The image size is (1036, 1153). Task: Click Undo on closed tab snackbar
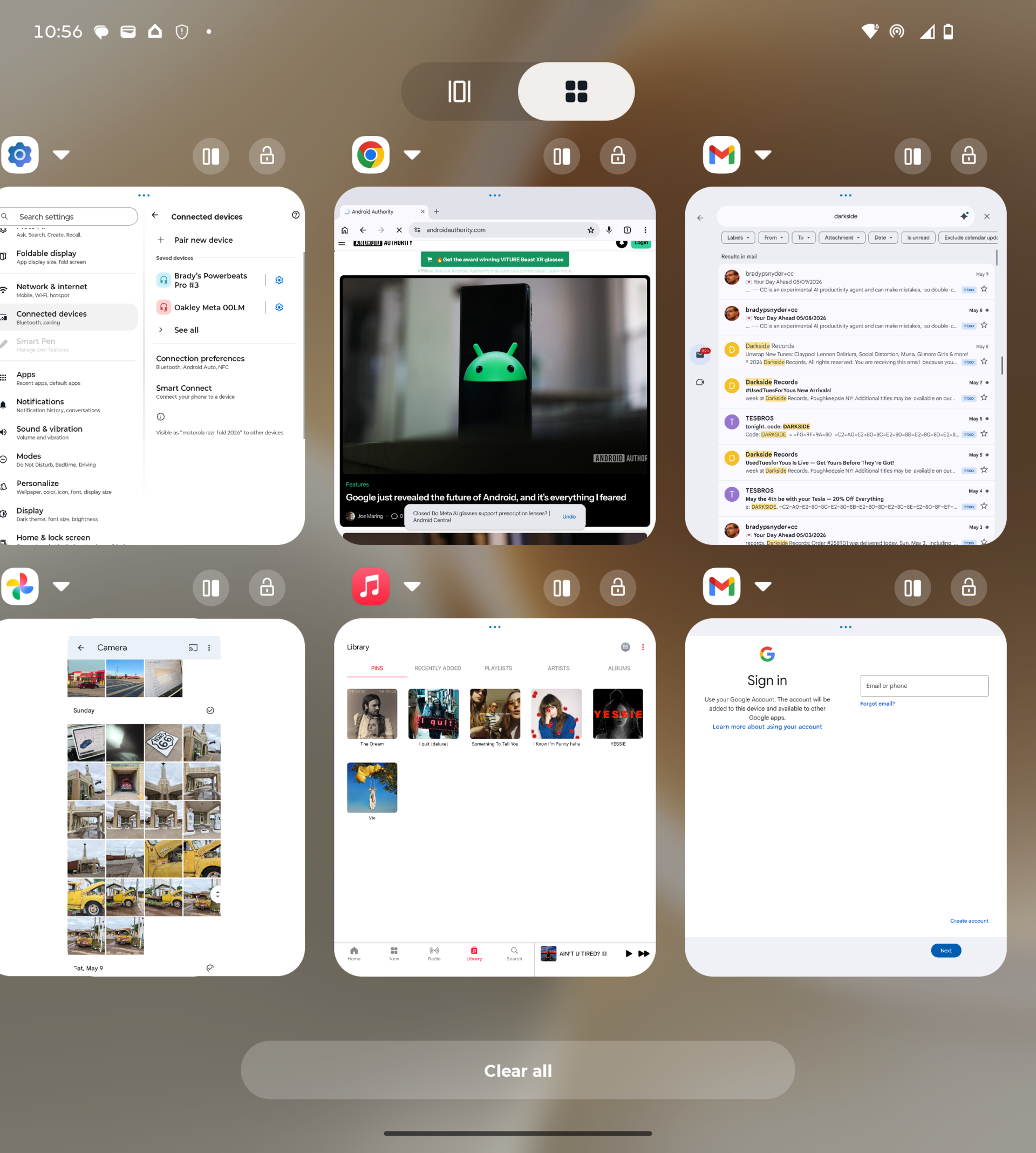(569, 517)
